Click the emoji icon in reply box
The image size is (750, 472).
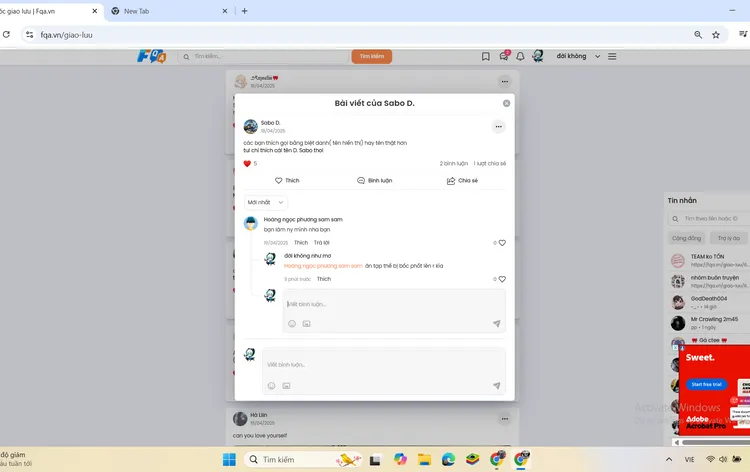click(292, 324)
